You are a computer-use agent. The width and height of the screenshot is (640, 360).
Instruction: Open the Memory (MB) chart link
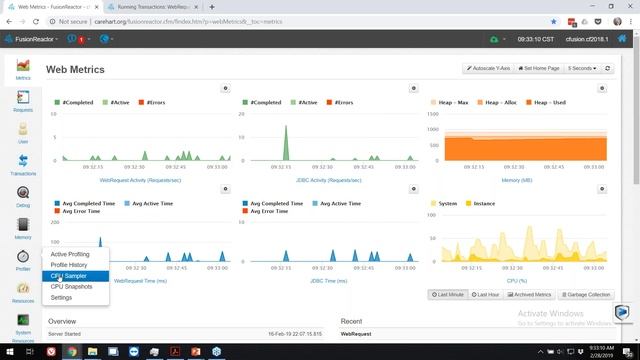(517, 180)
